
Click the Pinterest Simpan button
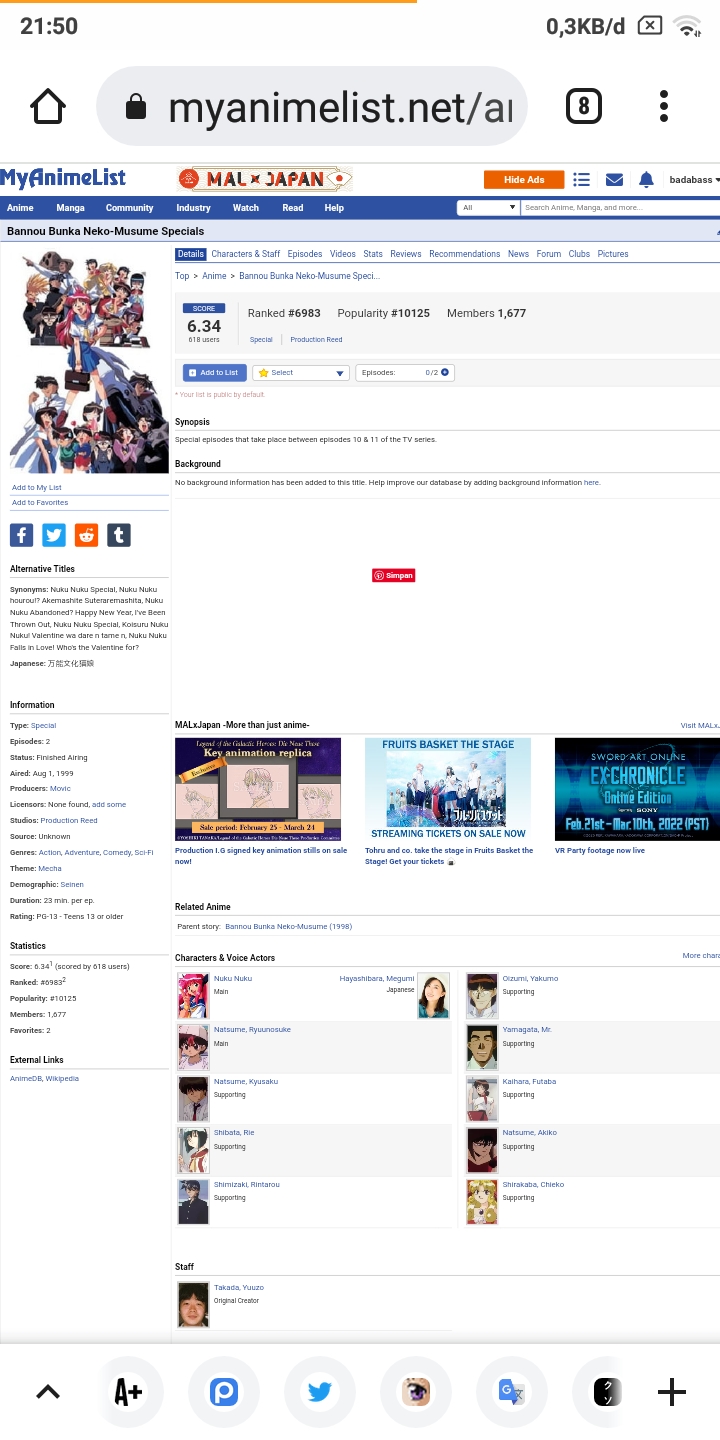point(393,575)
